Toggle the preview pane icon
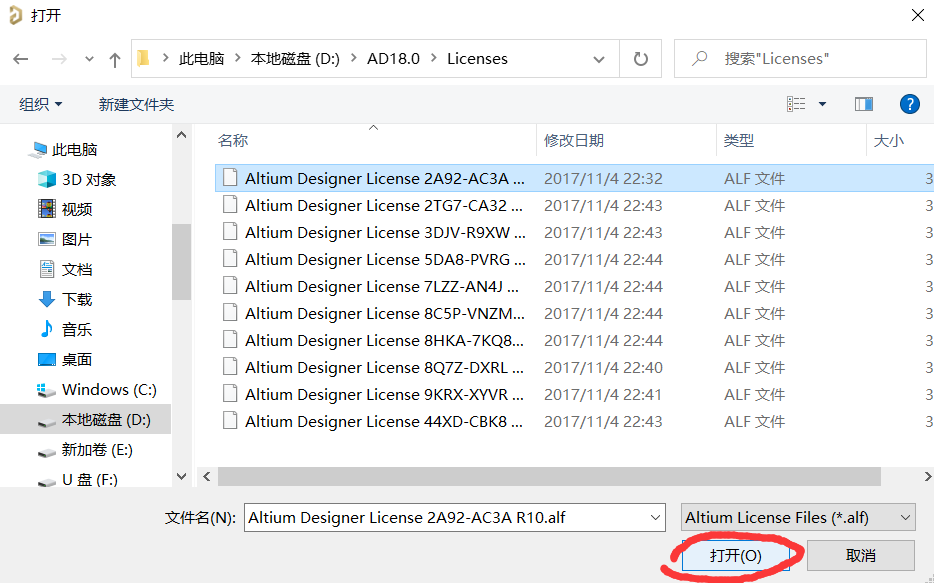The width and height of the screenshot is (934, 583). (x=864, y=104)
